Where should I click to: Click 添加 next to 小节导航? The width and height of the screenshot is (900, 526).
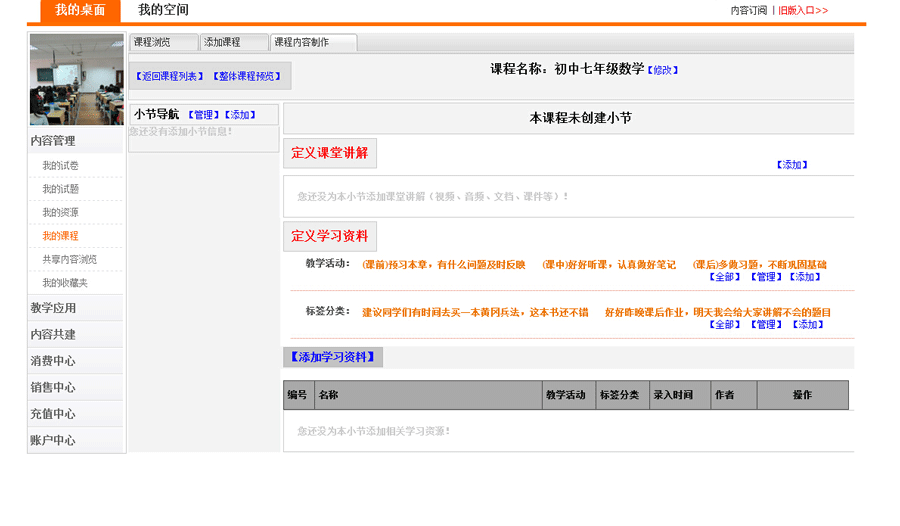point(240,115)
